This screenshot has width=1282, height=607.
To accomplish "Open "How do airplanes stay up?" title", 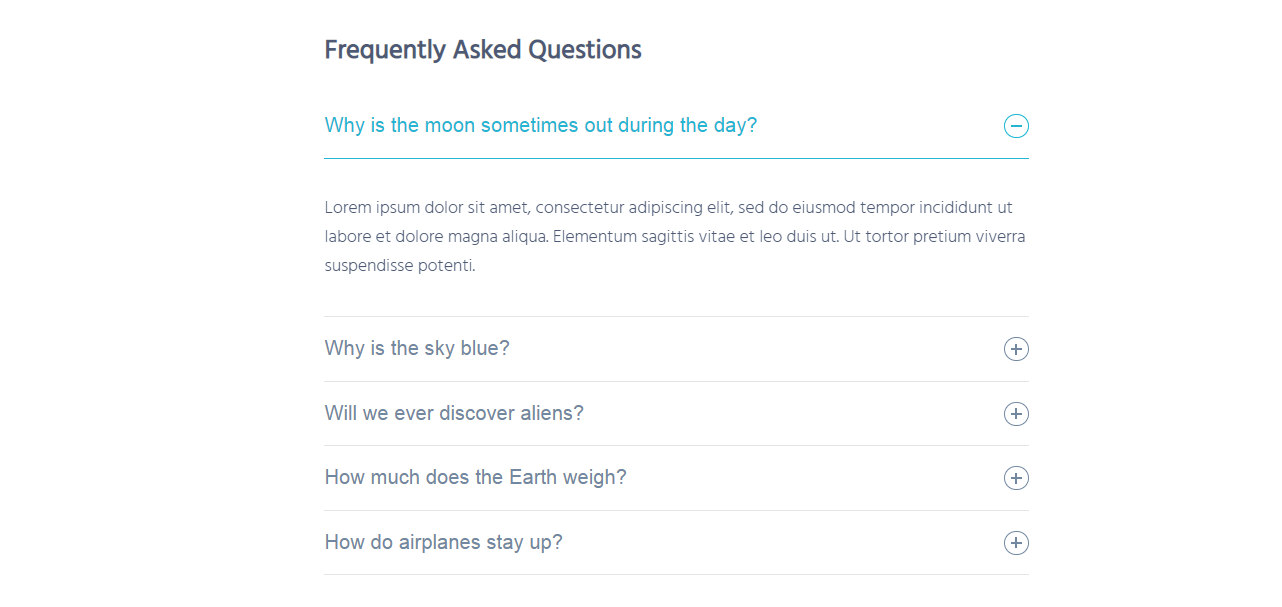I will click(x=444, y=542).
